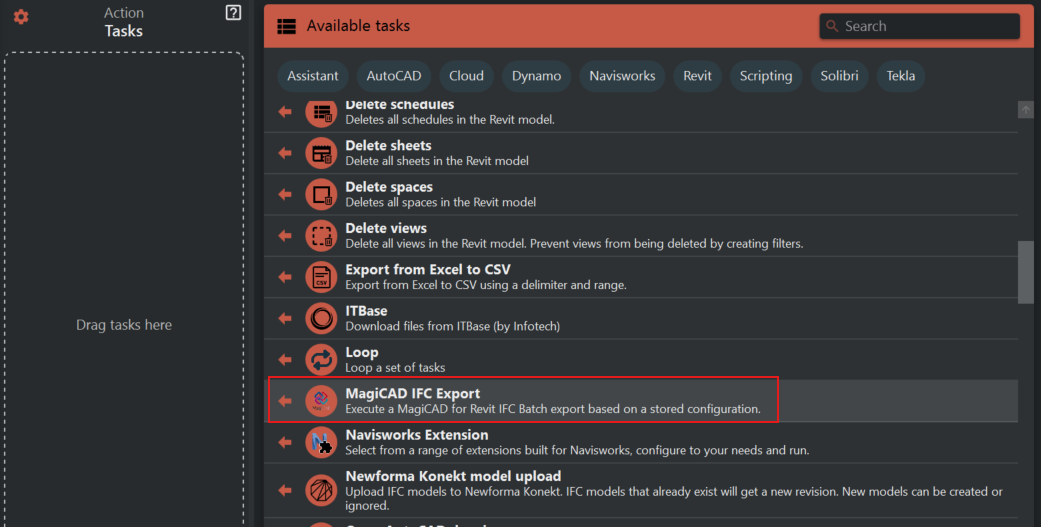Click the Delete schedules task icon
The image size is (1041, 527).
[x=321, y=112]
